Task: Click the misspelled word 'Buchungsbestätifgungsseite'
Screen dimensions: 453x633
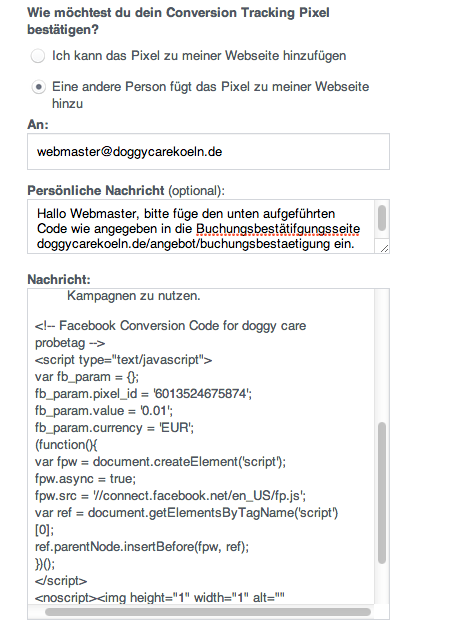Action: pos(278,229)
